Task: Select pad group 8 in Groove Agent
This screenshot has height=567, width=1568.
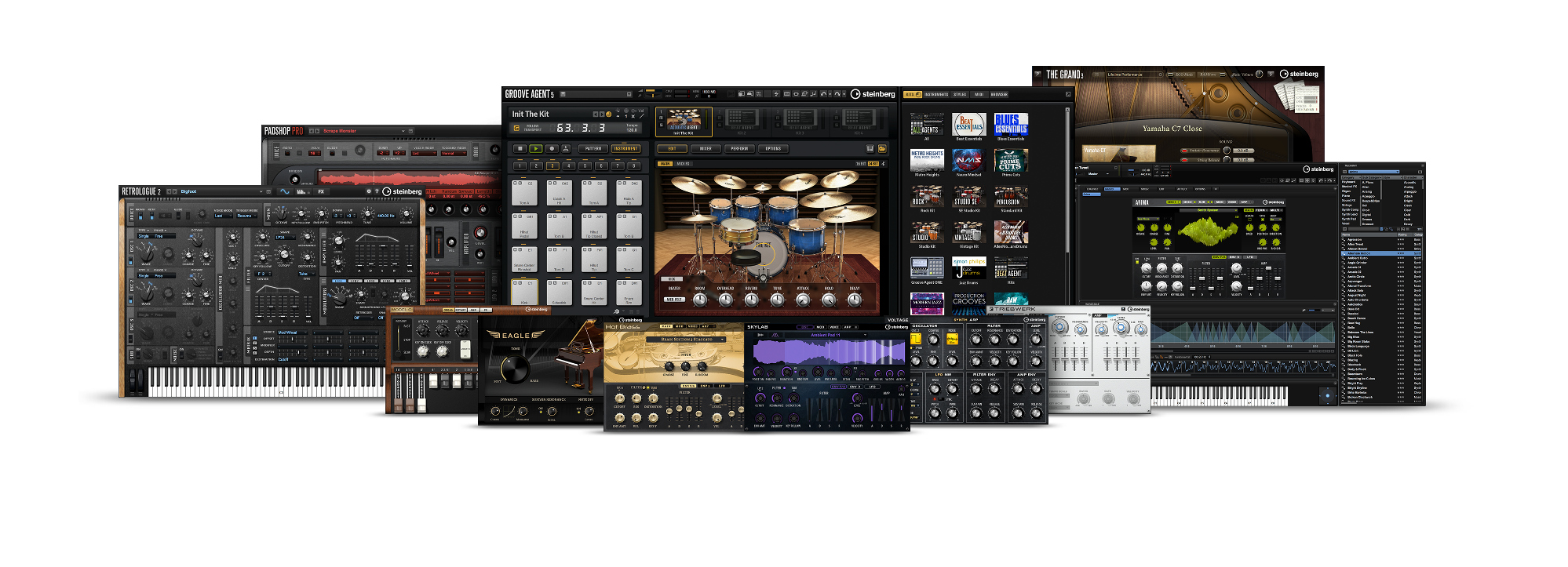Action: [633, 166]
